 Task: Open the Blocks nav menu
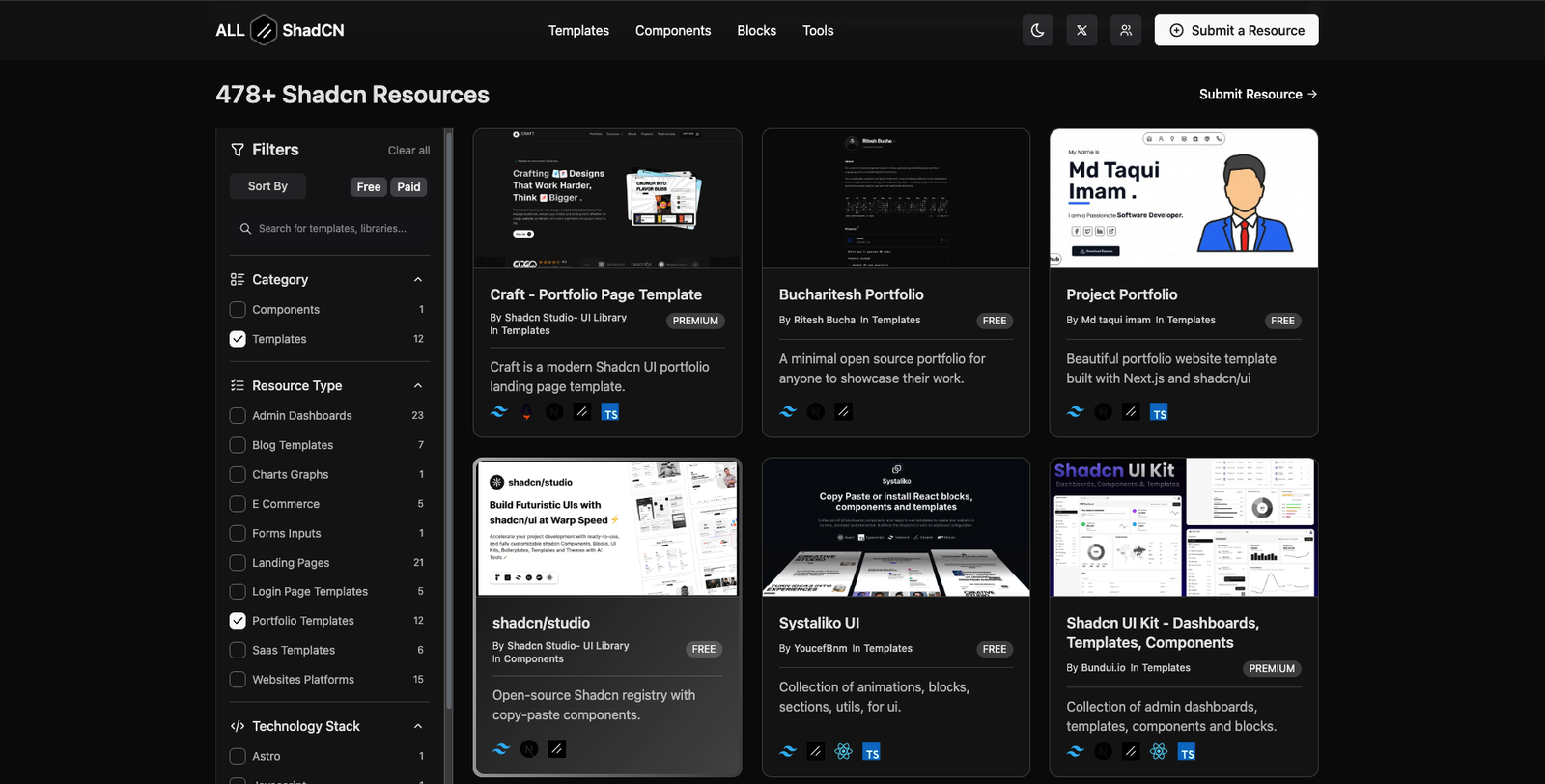pyautogui.click(x=756, y=30)
